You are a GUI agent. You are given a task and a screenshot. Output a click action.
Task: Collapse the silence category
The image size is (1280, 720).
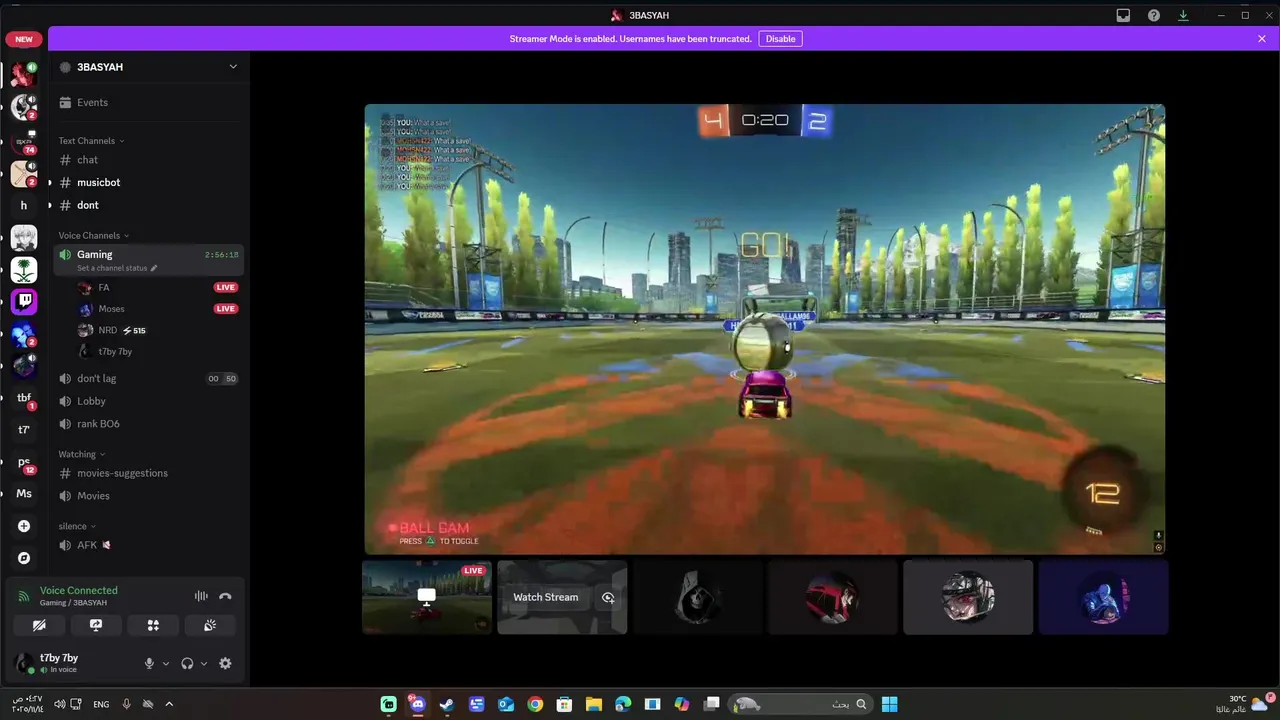tap(77, 527)
